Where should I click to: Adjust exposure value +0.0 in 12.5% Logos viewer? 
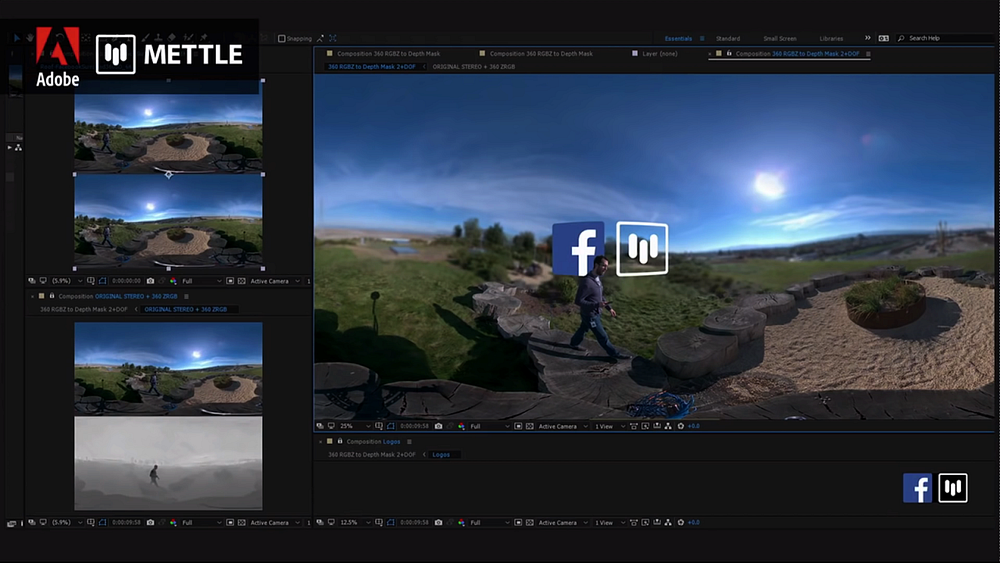pyautogui.click(x=694, y=522)
